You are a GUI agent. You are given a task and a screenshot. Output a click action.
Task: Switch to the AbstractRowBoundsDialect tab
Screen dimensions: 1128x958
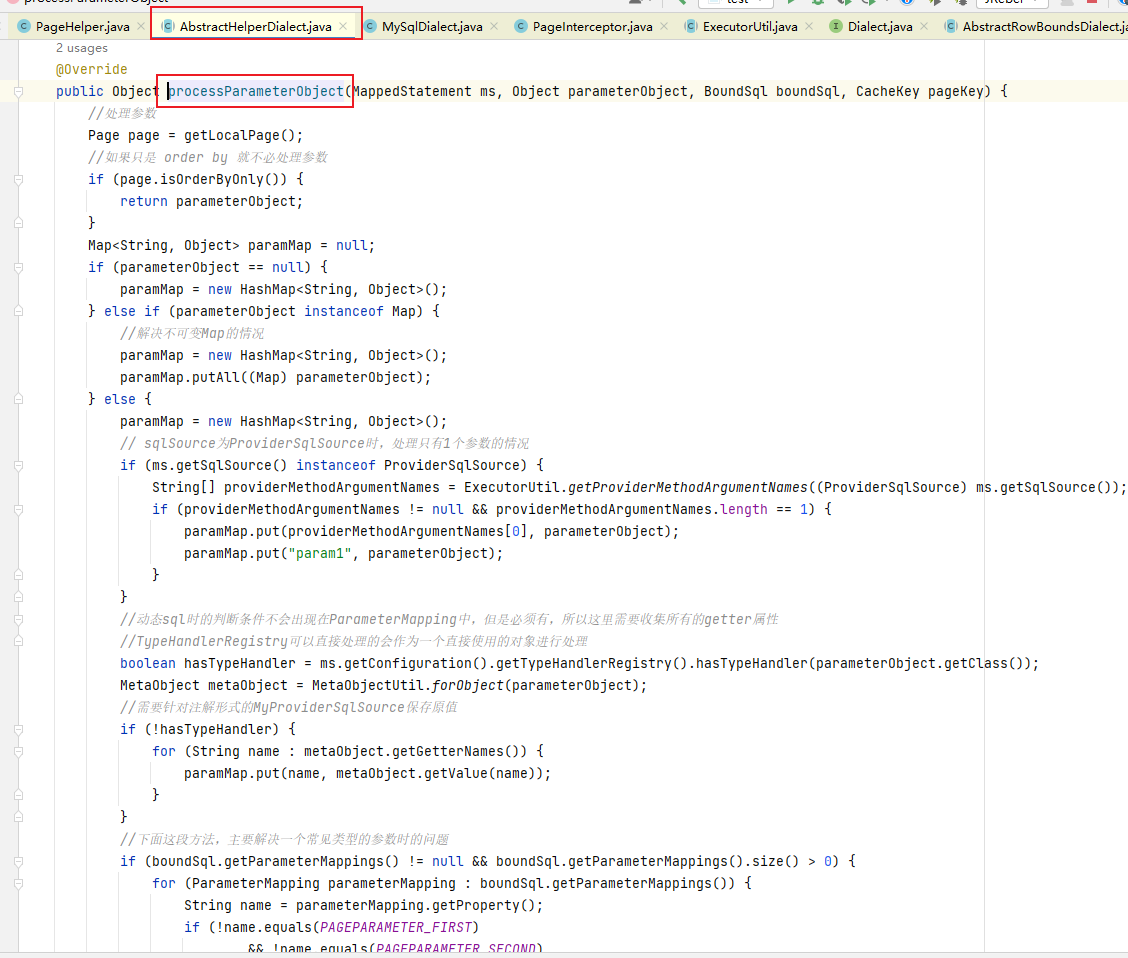click(x=1040, y=27)
